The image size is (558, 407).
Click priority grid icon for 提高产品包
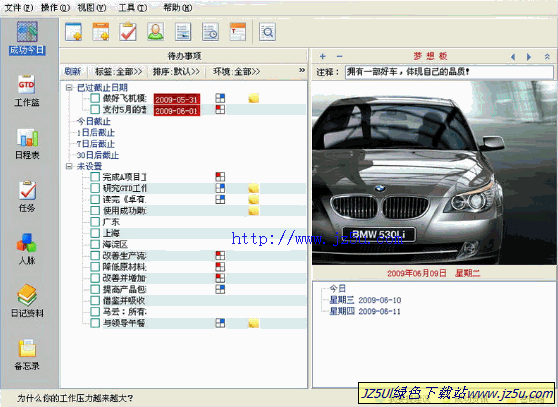(220, 289)
